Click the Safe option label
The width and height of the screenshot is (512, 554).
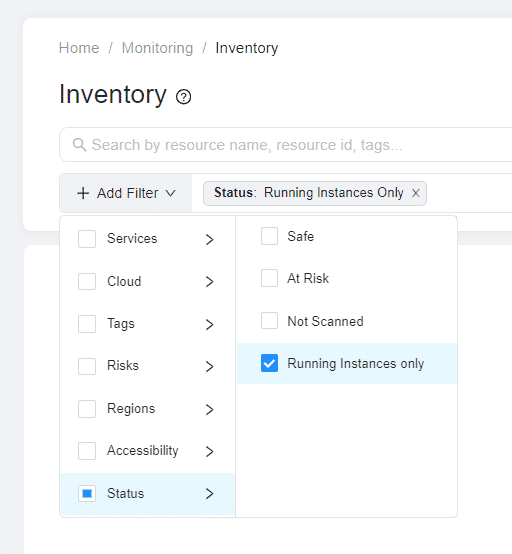tap(301, 236)
